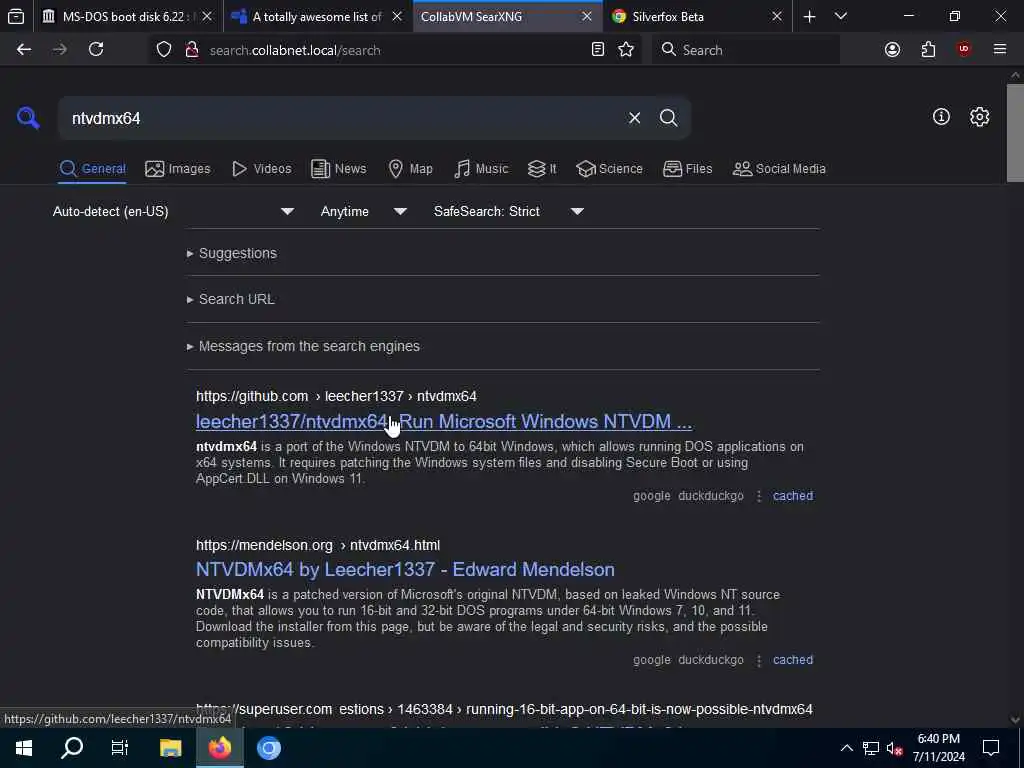Select the Files search category

(688, 168)
